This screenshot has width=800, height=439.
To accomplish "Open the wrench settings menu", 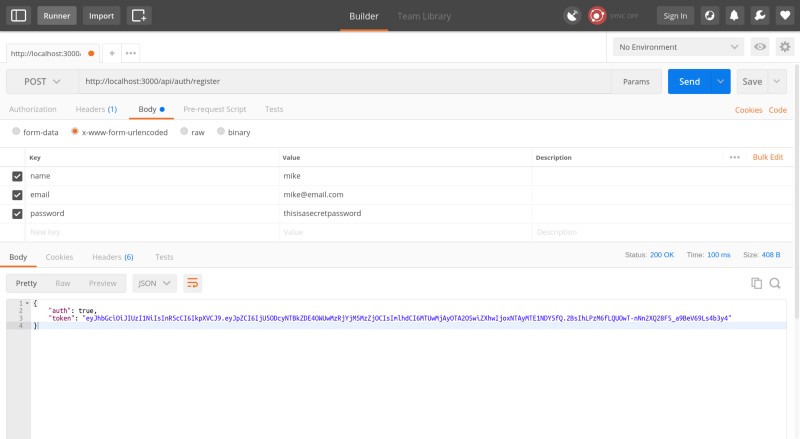I will coord(759,15).
